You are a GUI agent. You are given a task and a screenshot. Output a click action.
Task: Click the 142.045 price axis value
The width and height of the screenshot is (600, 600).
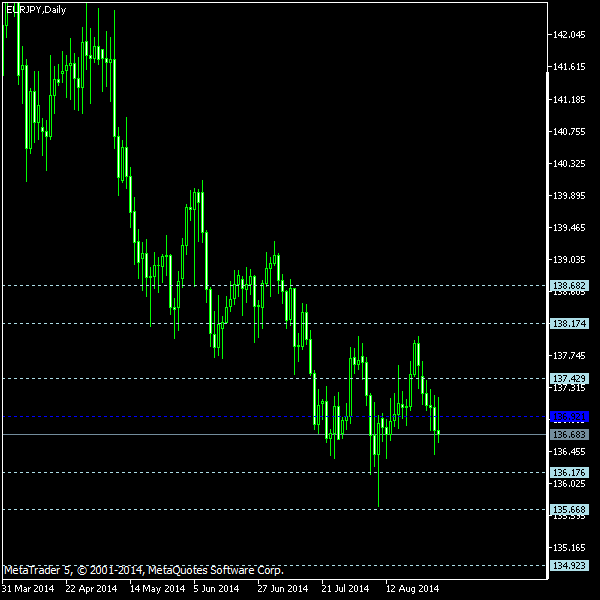(x=569, y=35)
